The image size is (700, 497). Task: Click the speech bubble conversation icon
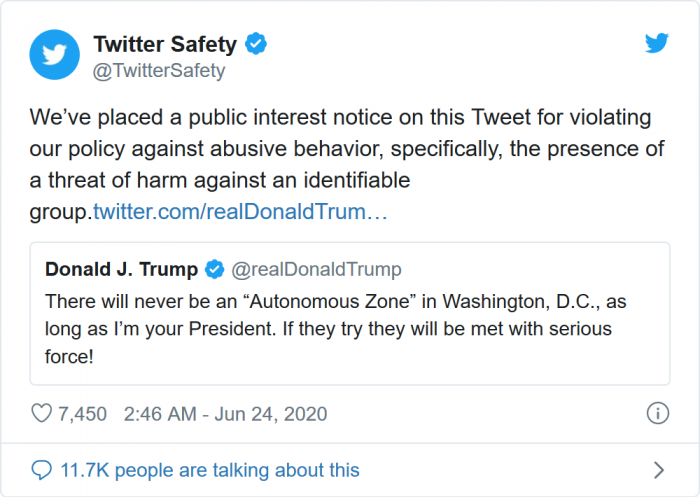tap(41, 470)
